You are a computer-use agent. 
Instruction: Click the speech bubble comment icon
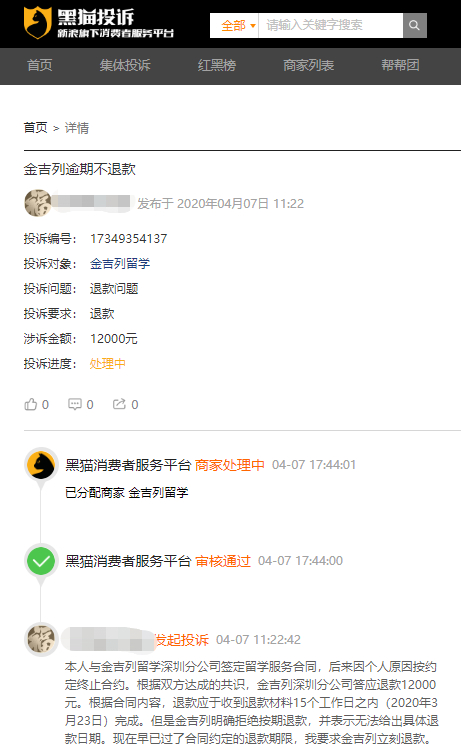pos(75,404)
